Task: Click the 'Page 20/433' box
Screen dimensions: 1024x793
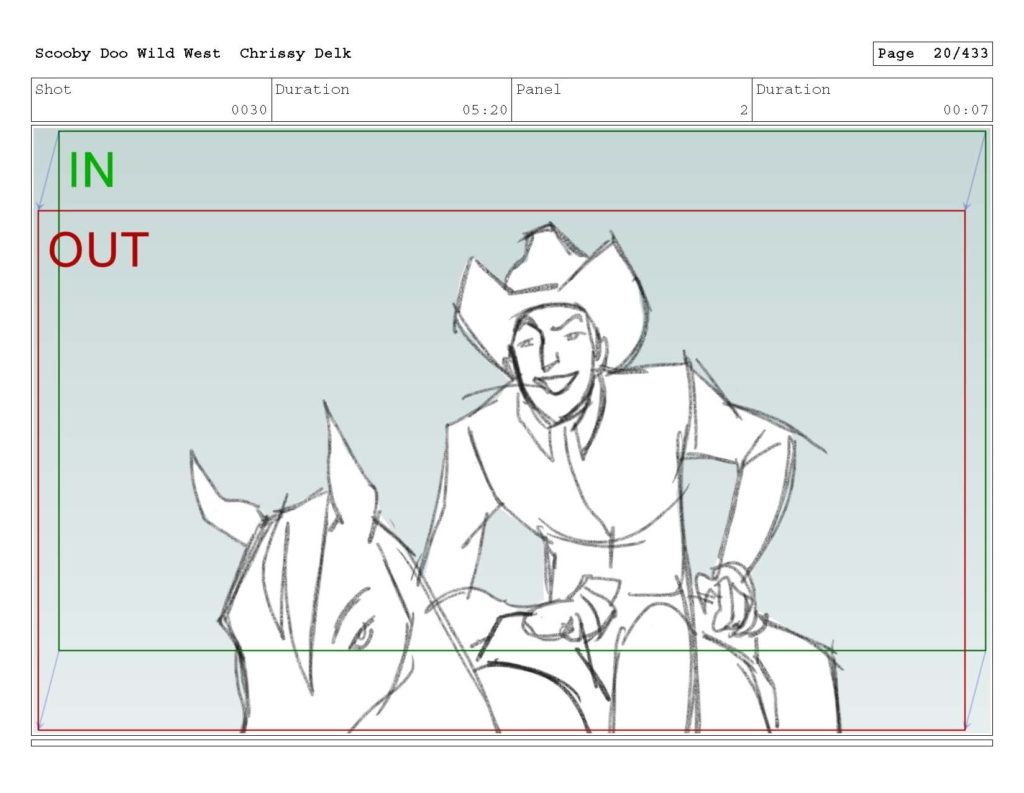Action: coord(933,54)
